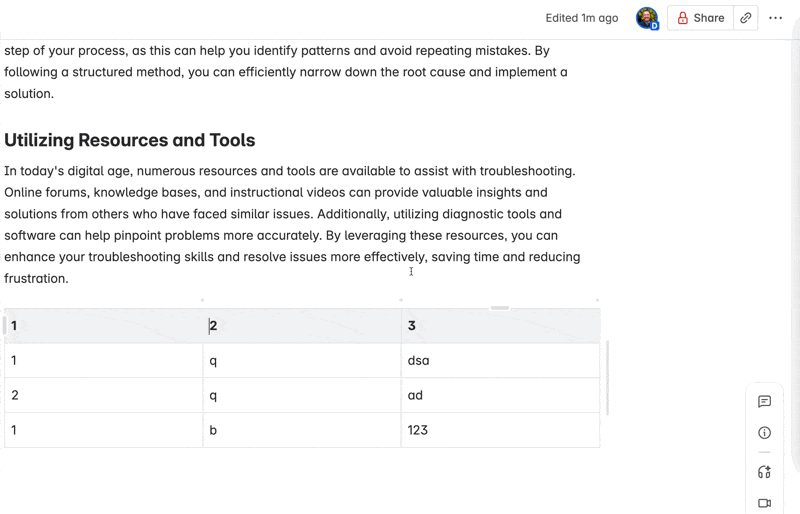Click the video camera icon
The height and width of the screenshot is (514, 800).
point(764,503)
